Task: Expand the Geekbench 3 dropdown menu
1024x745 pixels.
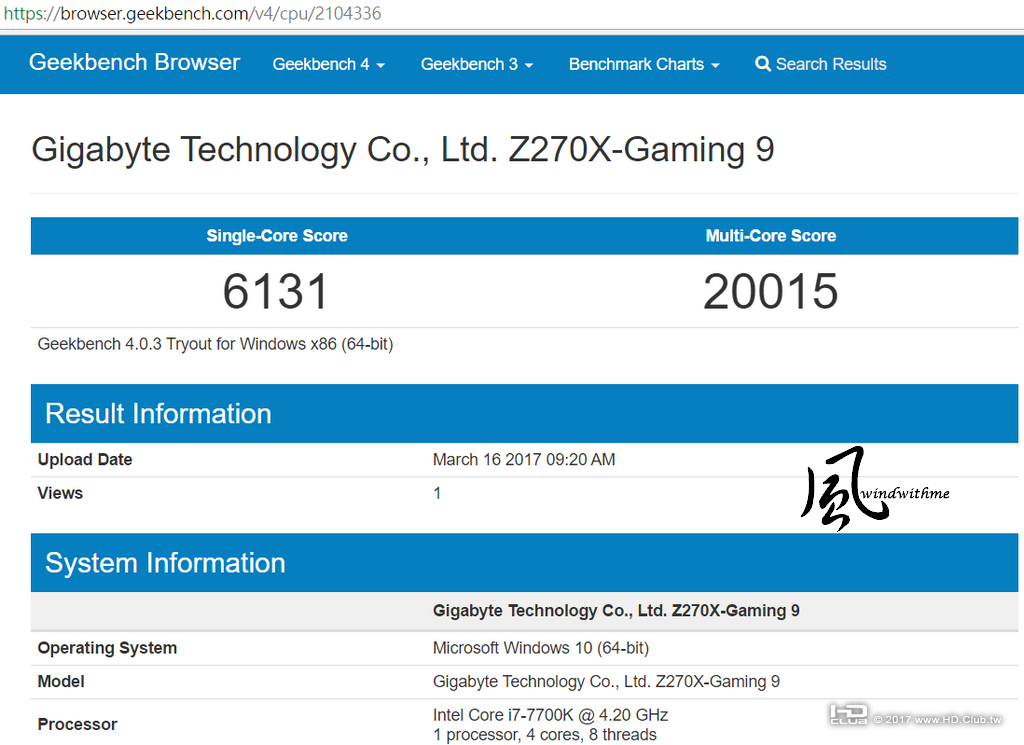Action: pyautogui.click(x=477, y=64)
